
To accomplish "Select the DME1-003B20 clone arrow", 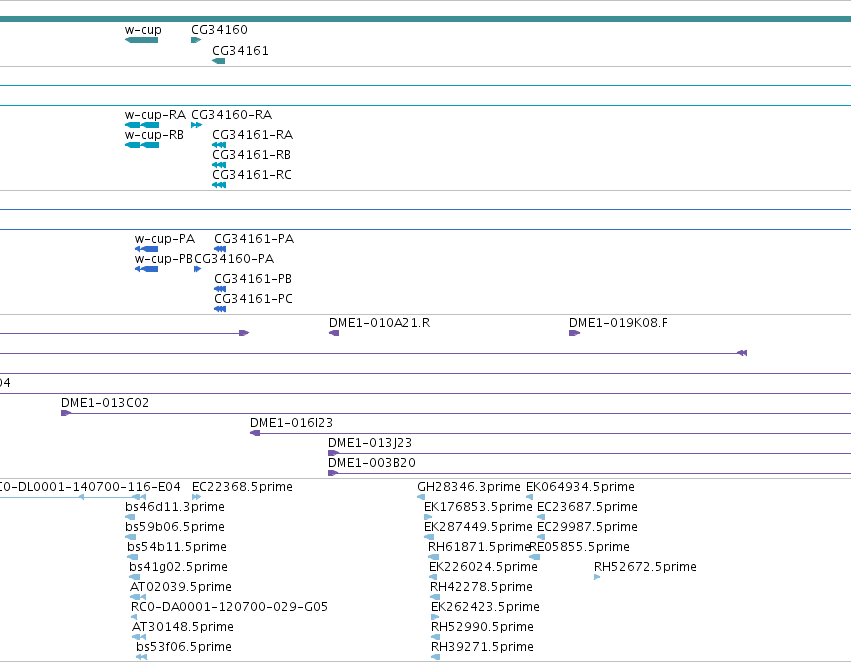I will click(334, 474).
